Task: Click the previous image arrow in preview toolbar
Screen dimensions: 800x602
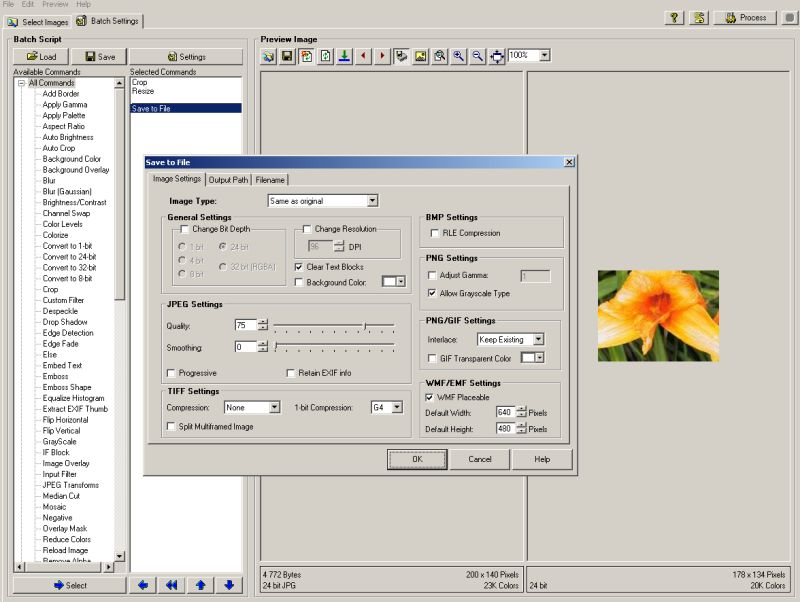Action: click(x=363, y=56)
